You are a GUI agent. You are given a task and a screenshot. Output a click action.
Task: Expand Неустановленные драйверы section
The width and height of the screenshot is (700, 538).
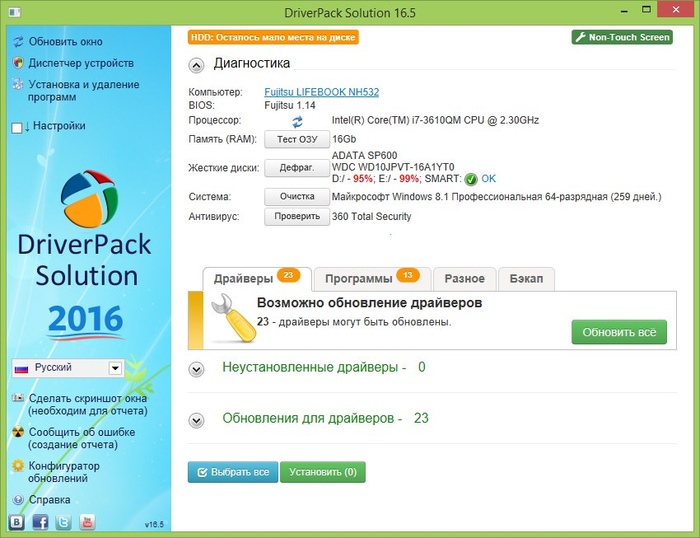pos(197,368)
